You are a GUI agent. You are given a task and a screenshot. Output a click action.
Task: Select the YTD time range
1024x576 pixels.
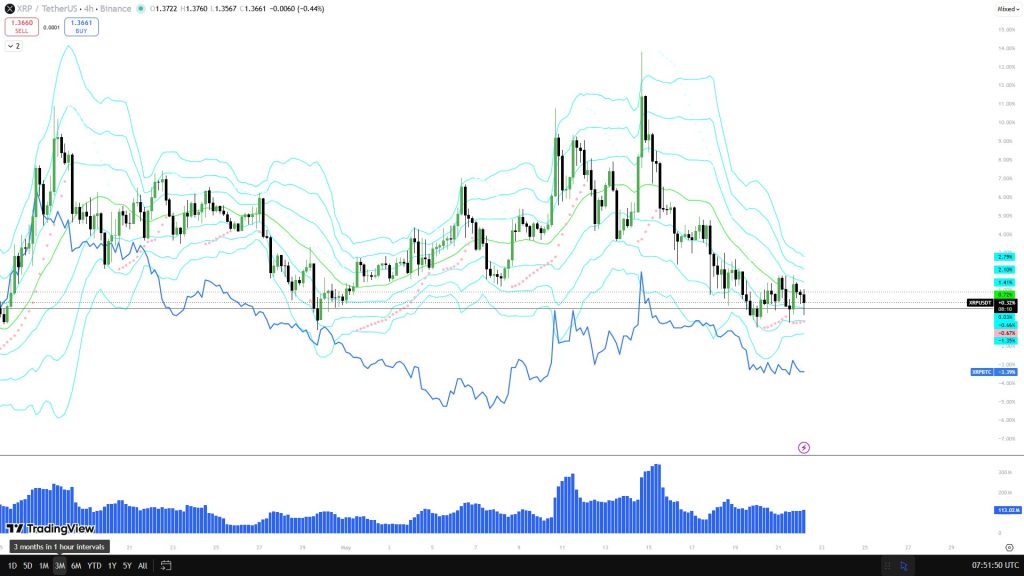pyautogui.click(x=94, y=566)
